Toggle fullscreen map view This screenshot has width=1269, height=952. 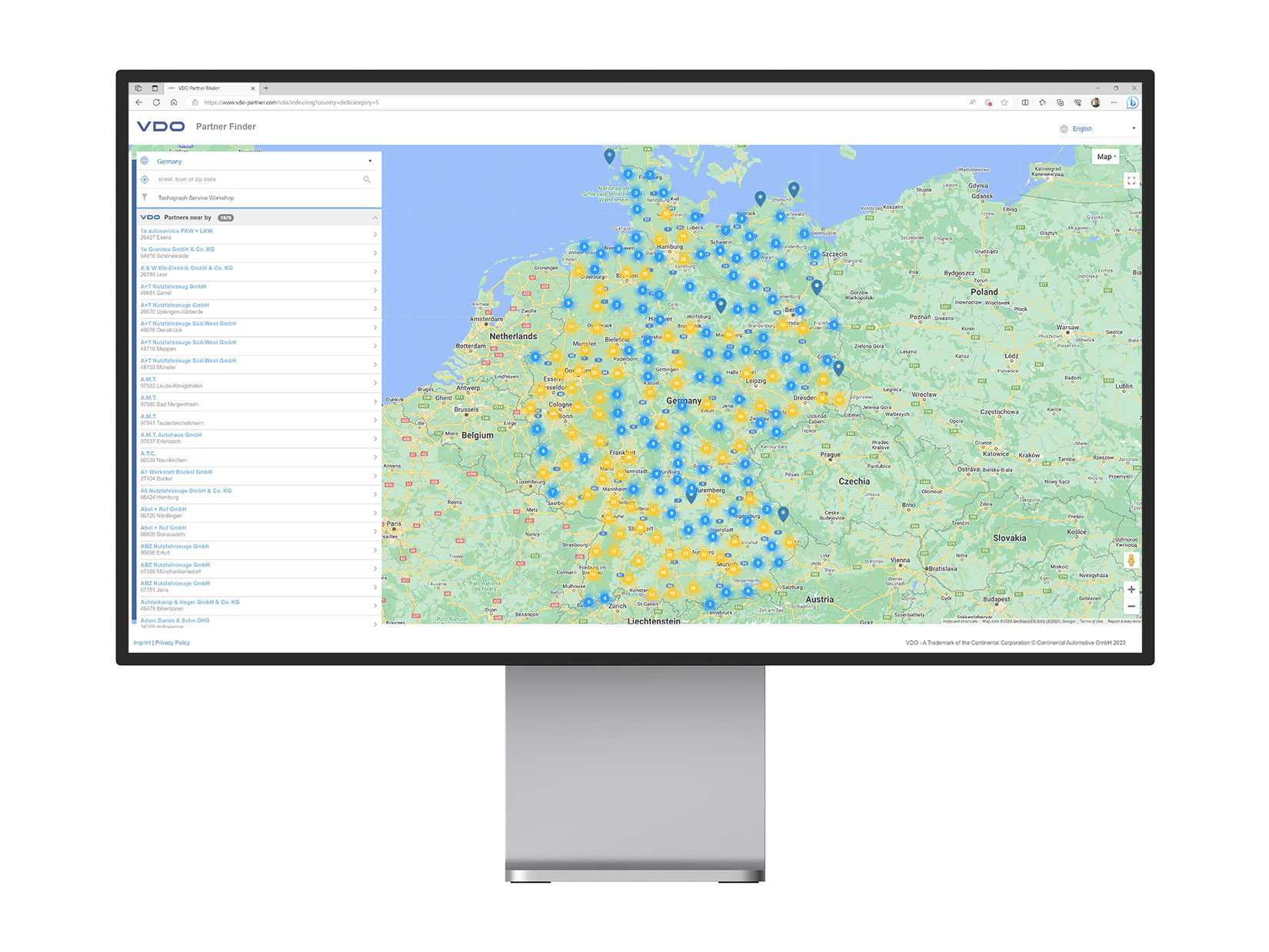tap(1131, 181)
